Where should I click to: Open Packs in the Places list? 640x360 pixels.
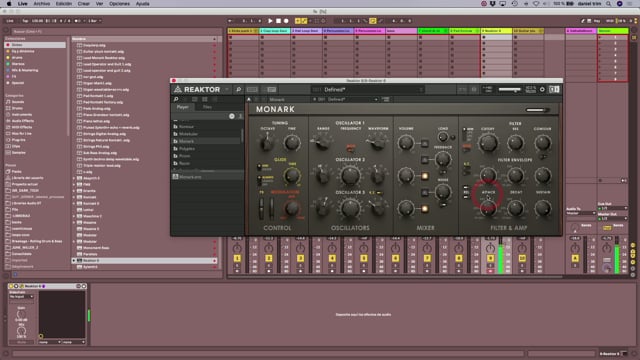16,172
